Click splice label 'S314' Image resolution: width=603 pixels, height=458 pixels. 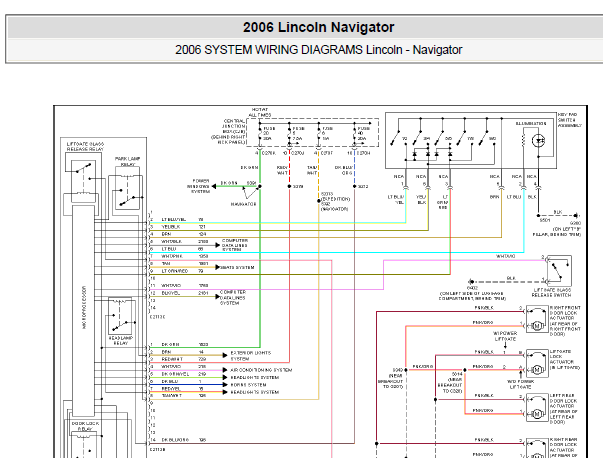click(457, 374)
